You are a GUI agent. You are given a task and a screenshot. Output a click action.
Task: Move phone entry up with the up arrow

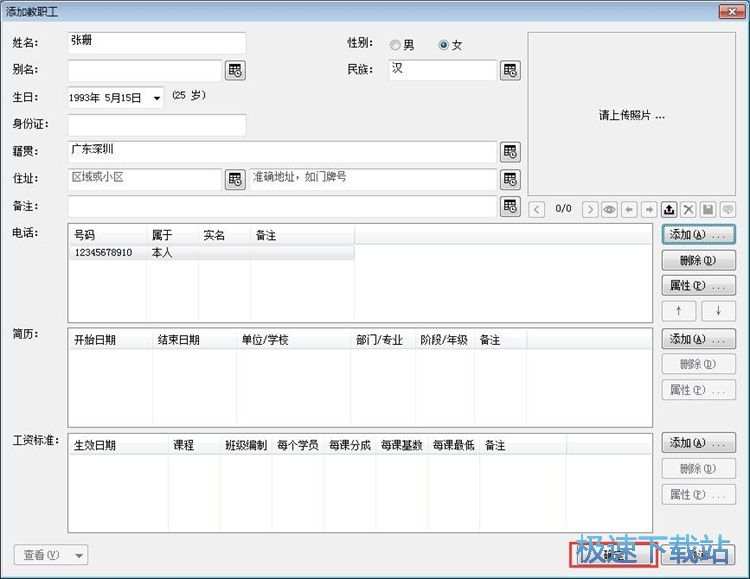coord(679,311)
